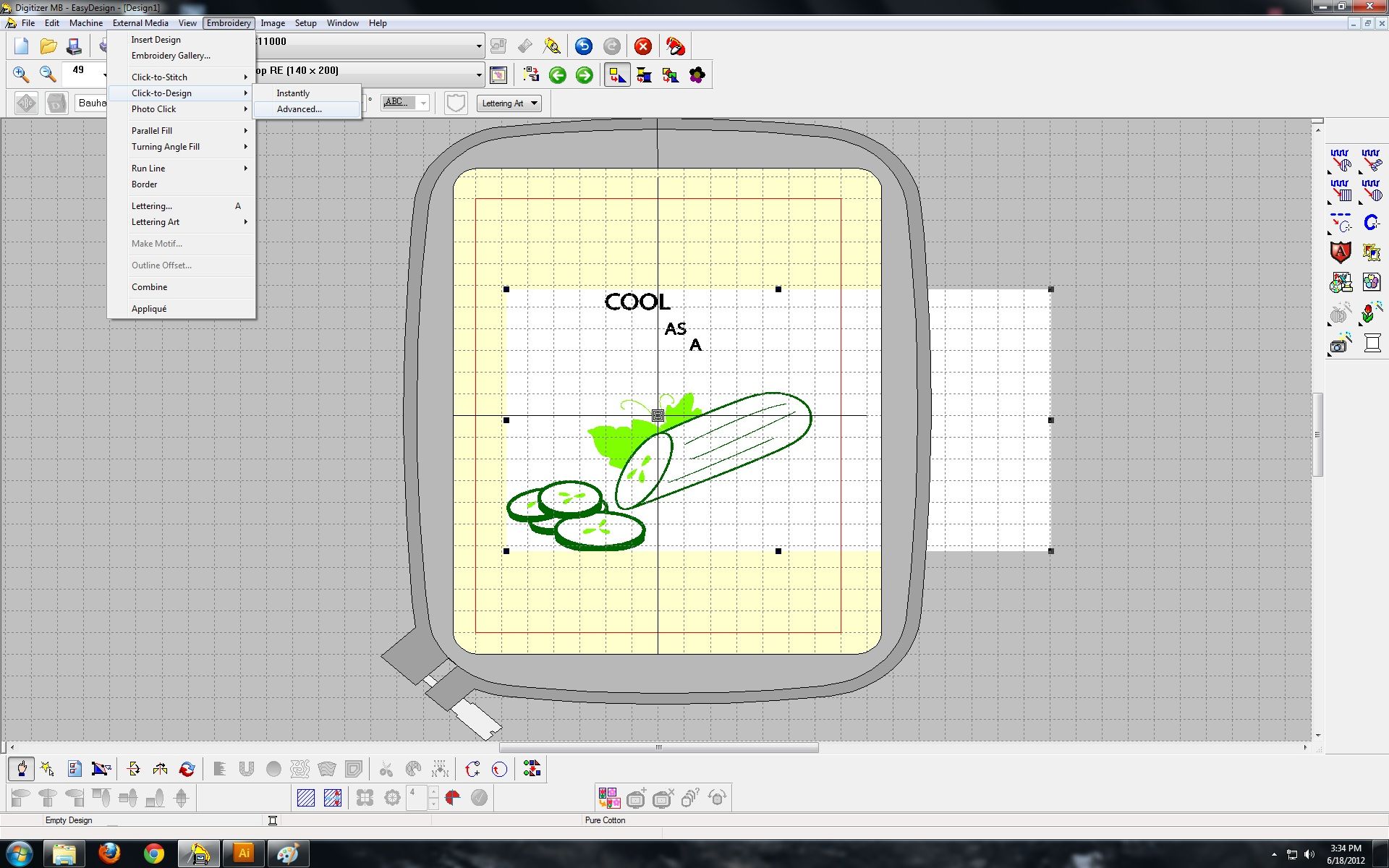Click the red Stop/Cancel icon
This screenshot has height=868, width=1389.
[642, 46]
